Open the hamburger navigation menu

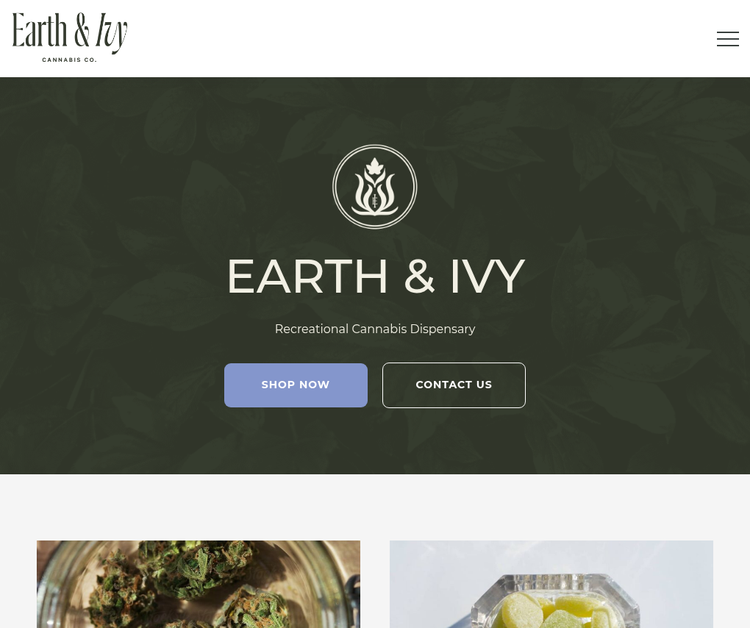[728, 39]
